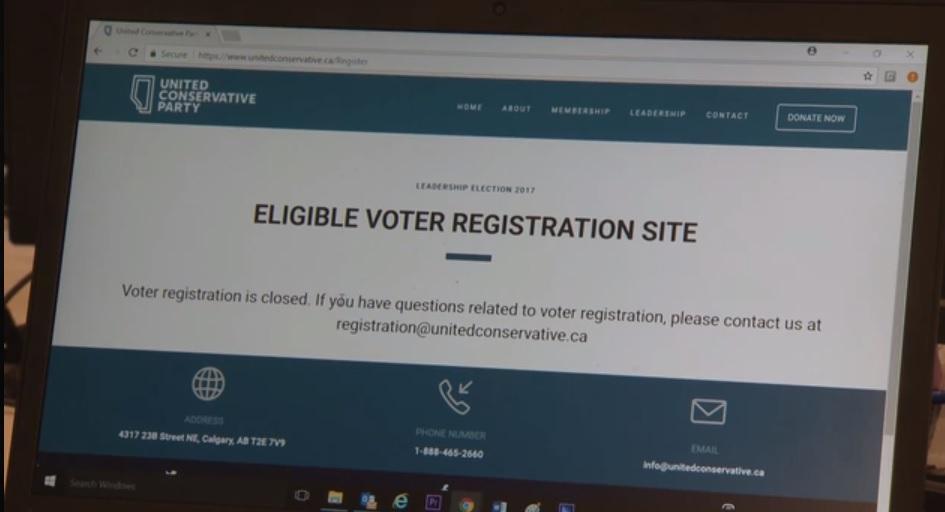Open the MEMBERSHIP navigation item
945x512 pixels.
coord(580,111)
